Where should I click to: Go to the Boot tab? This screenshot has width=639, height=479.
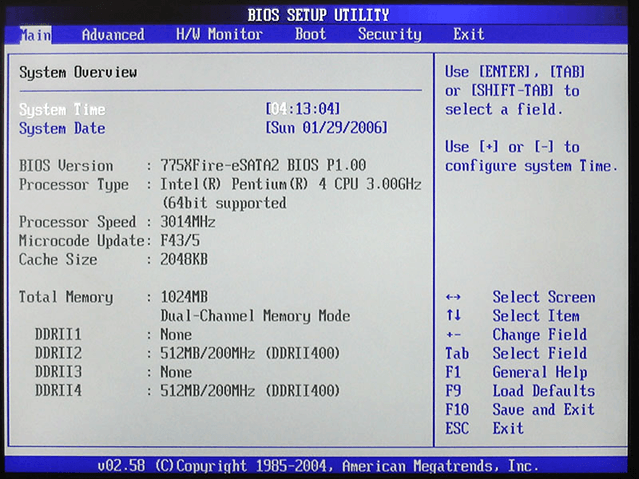[x=310, y=34]
